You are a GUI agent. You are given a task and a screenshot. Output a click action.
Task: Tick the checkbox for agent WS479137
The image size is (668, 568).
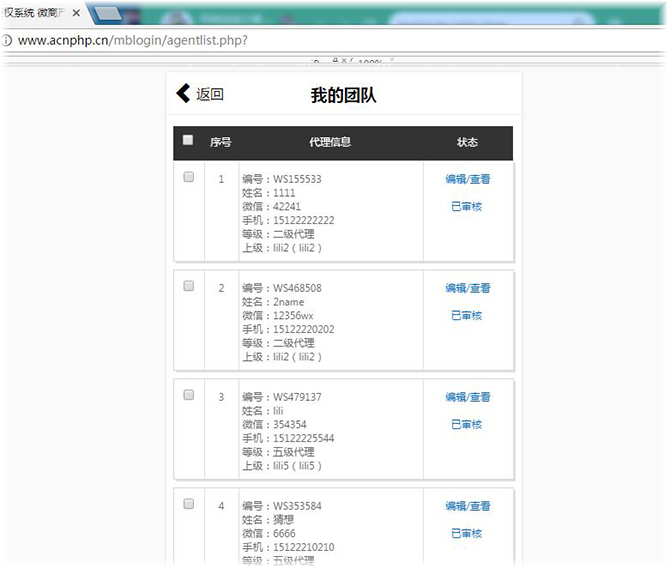tap(189, 395)
